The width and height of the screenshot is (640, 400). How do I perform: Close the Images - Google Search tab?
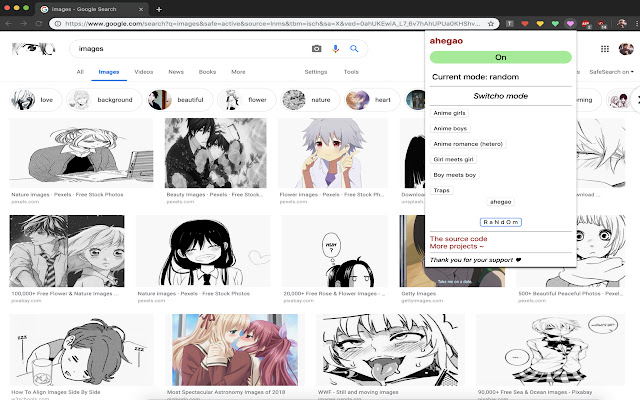(141, 9)
